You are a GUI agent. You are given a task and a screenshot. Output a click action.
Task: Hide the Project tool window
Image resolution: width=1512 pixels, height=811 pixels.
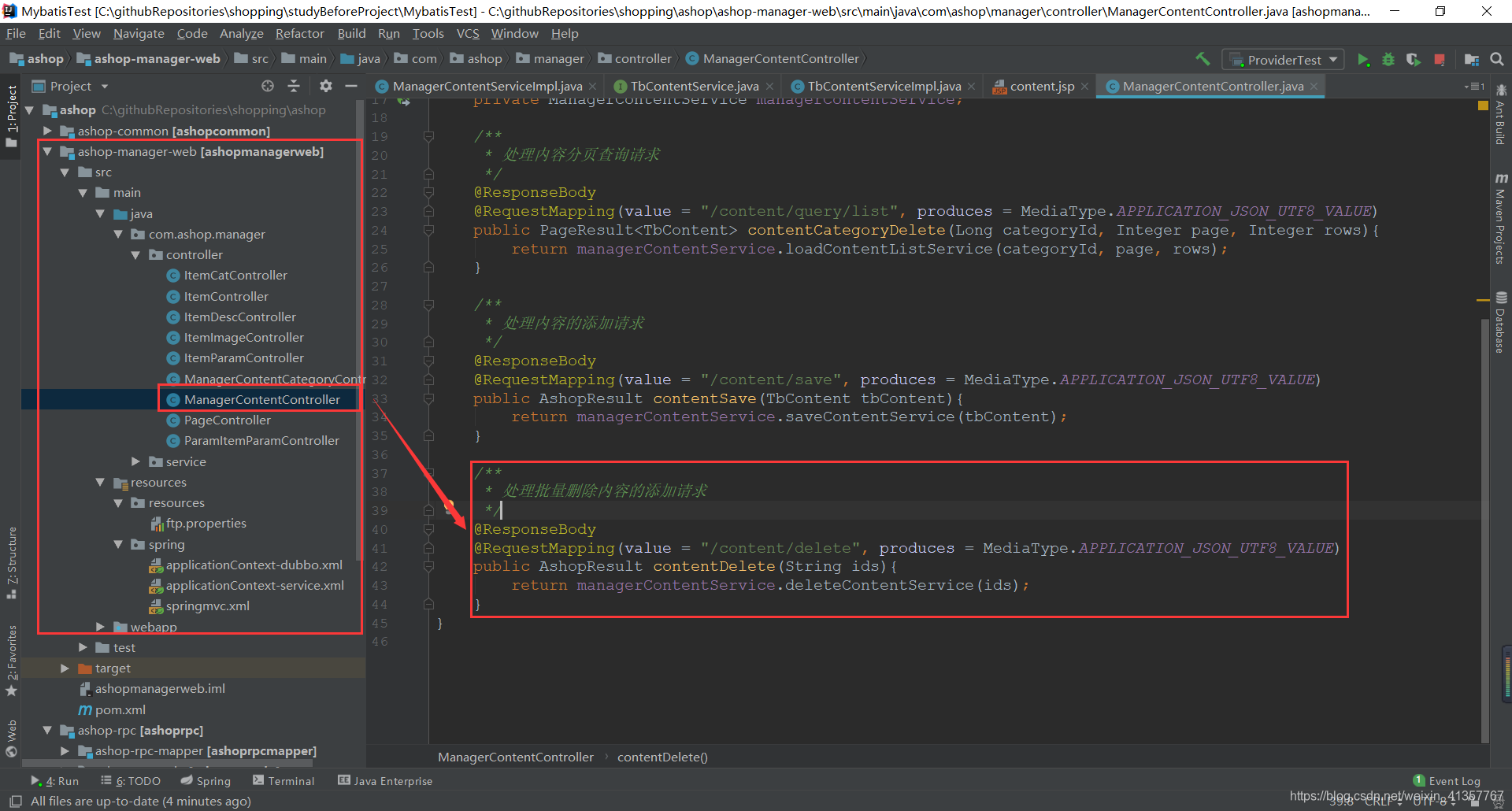[351, 86]
